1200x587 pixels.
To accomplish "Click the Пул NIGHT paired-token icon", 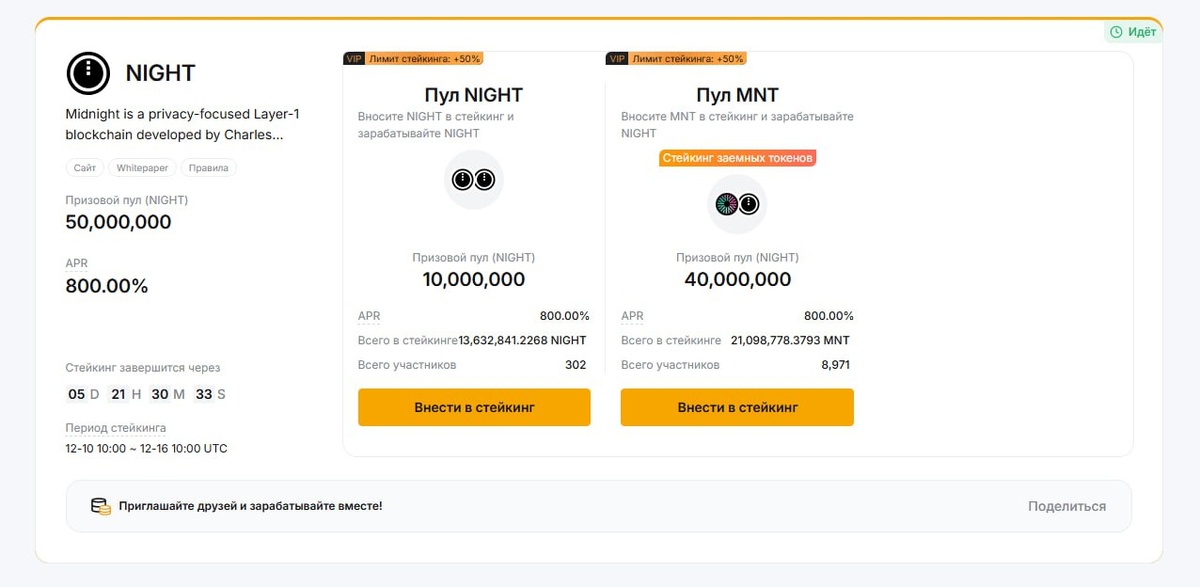I will (x=473, y=180).
